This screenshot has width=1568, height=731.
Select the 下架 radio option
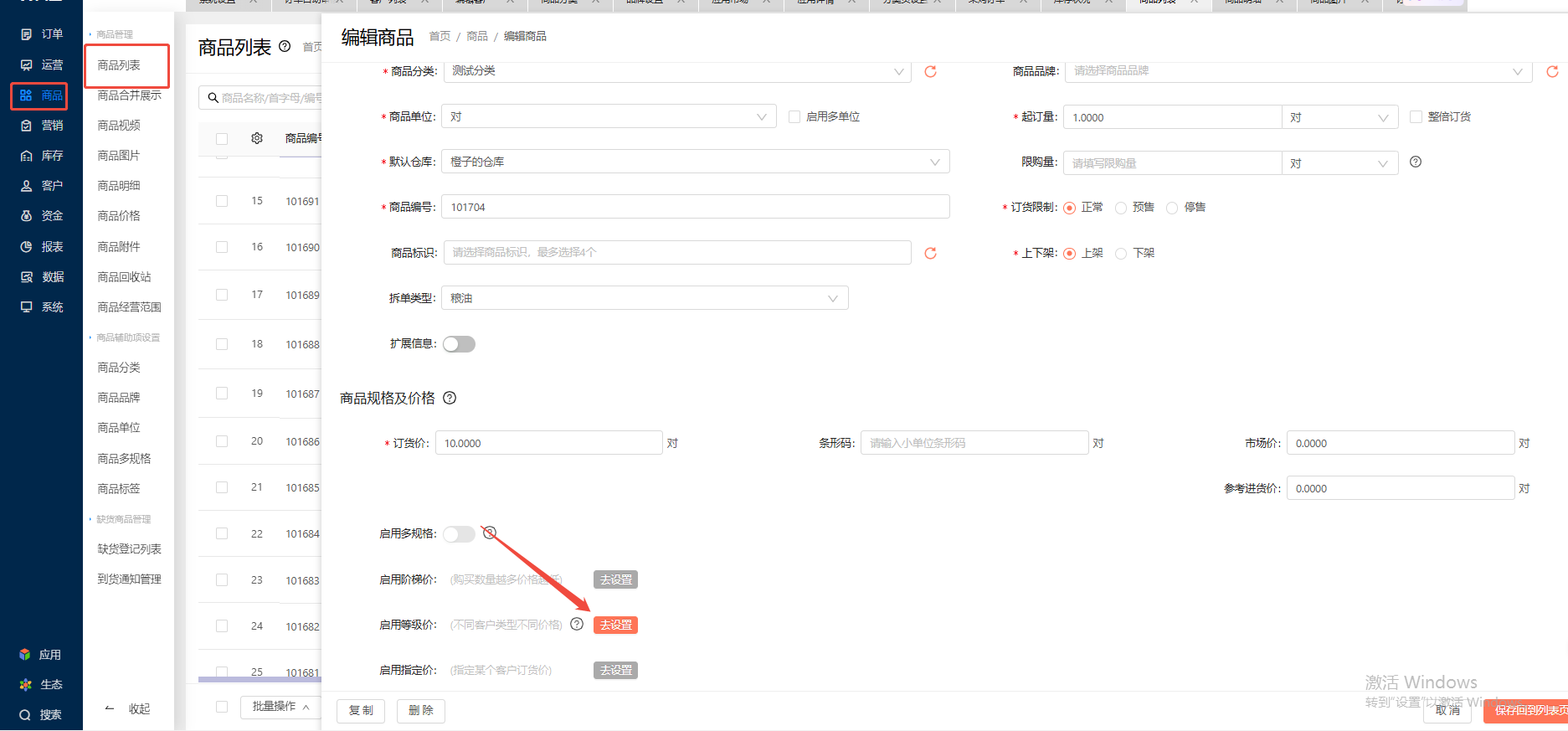pos(1121,254)
